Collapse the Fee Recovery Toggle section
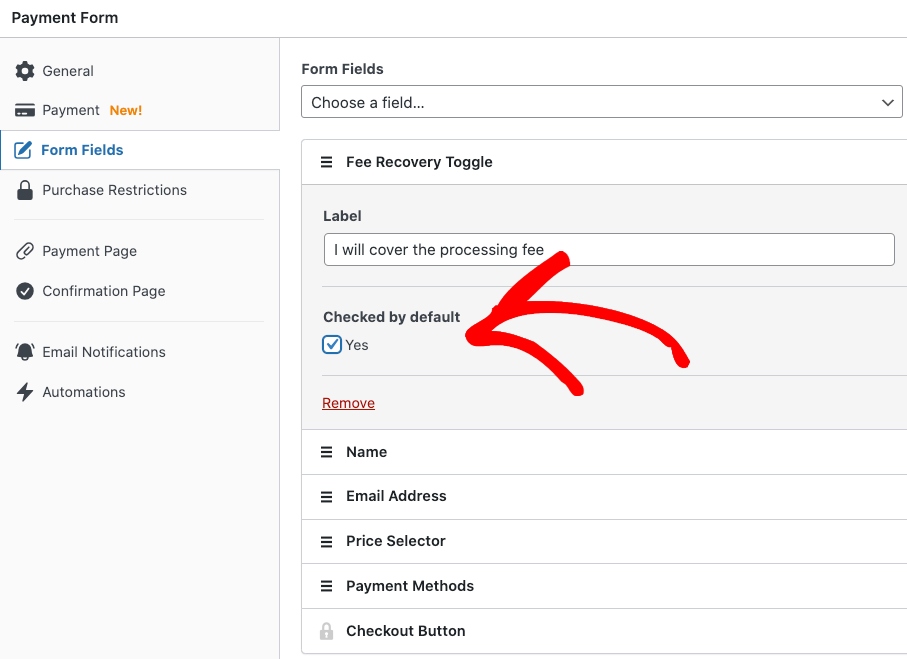 point(419,162)
